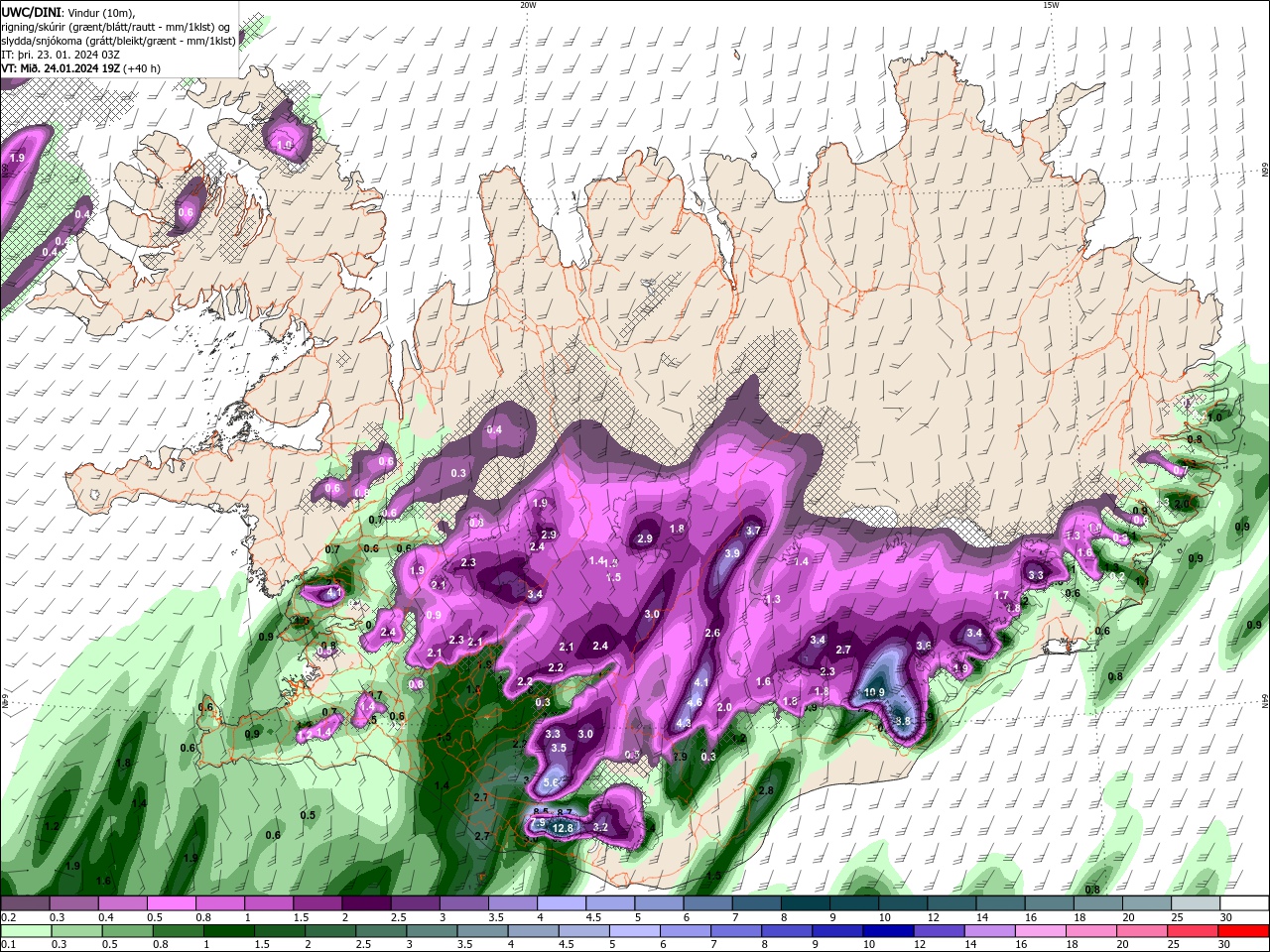The image size is (1270, 952).
Task: Click the 3.6 snowfall value on the map
Action: coord(924,646)
